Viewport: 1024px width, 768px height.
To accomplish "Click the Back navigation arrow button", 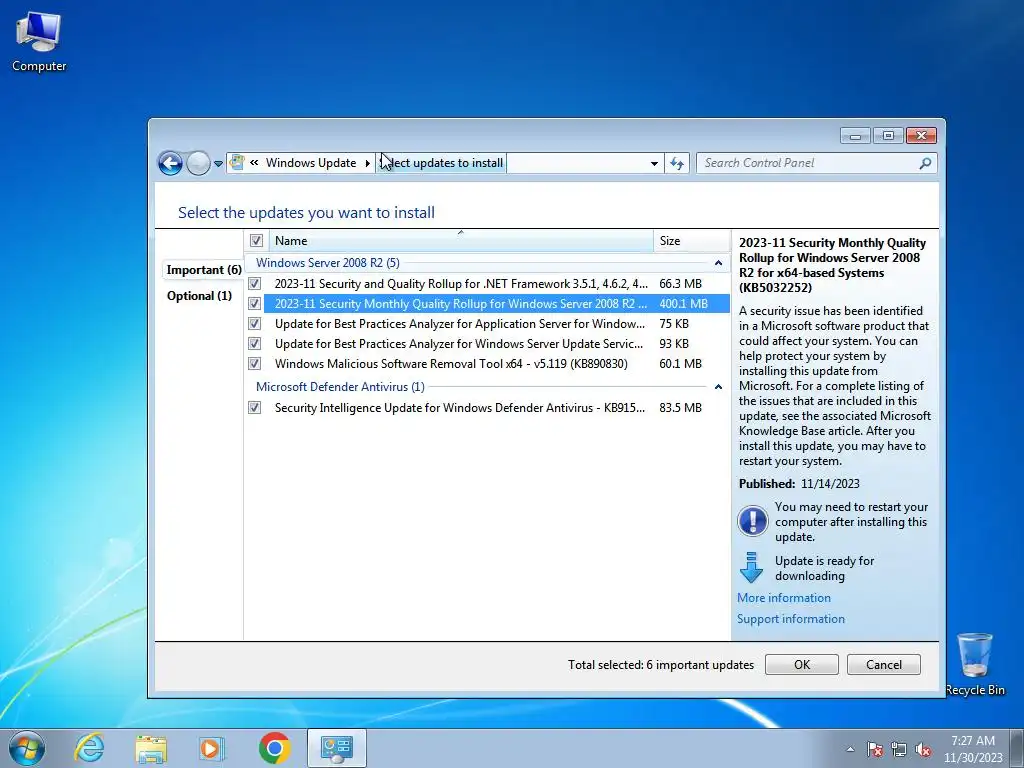I will coord(170,163).
